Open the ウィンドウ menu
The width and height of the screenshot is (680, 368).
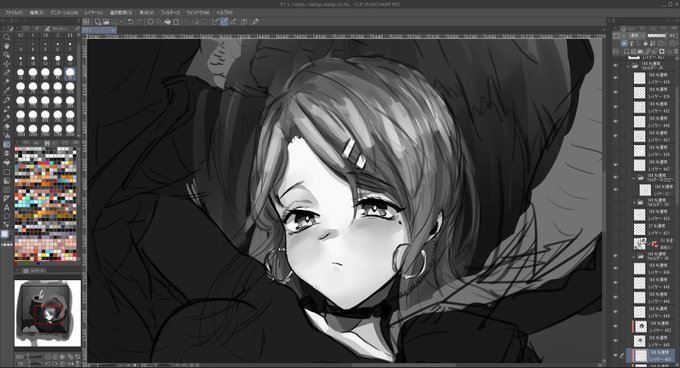[197, 13]
